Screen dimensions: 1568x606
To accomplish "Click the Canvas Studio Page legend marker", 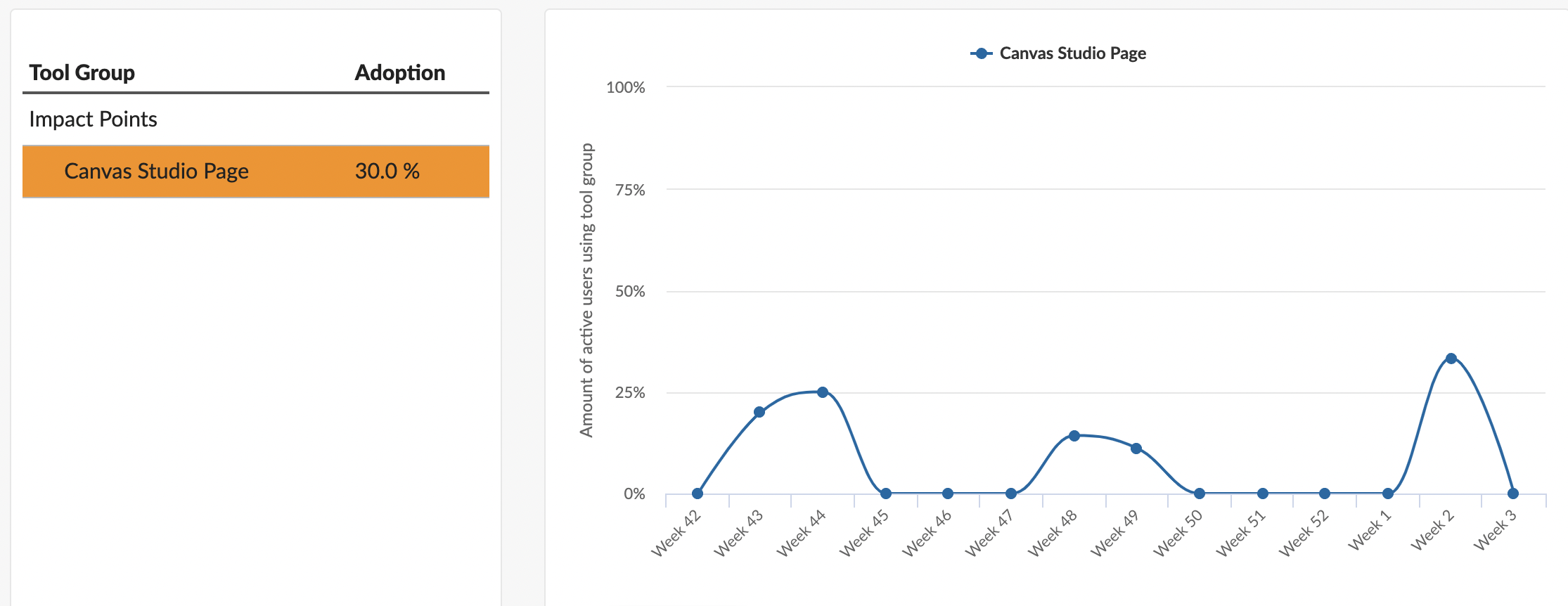I will coord(980,53).
